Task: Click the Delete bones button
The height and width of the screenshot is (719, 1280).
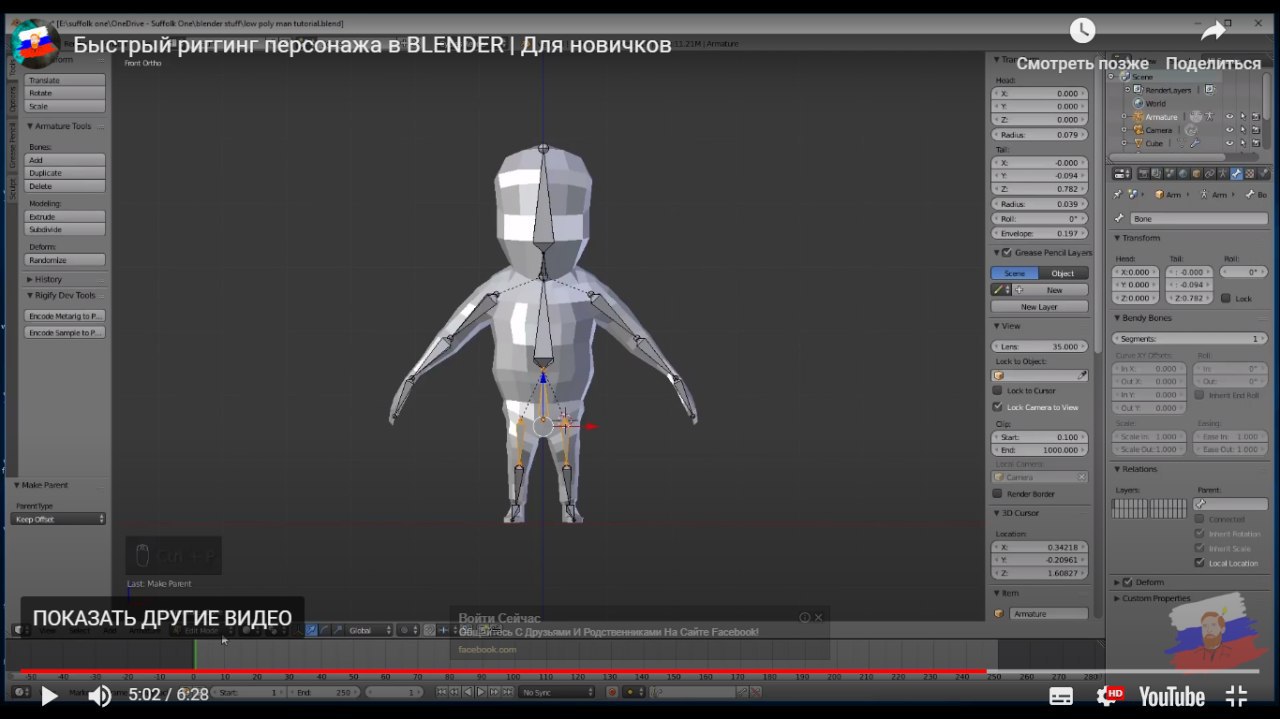Action: (x=65, y=186)
